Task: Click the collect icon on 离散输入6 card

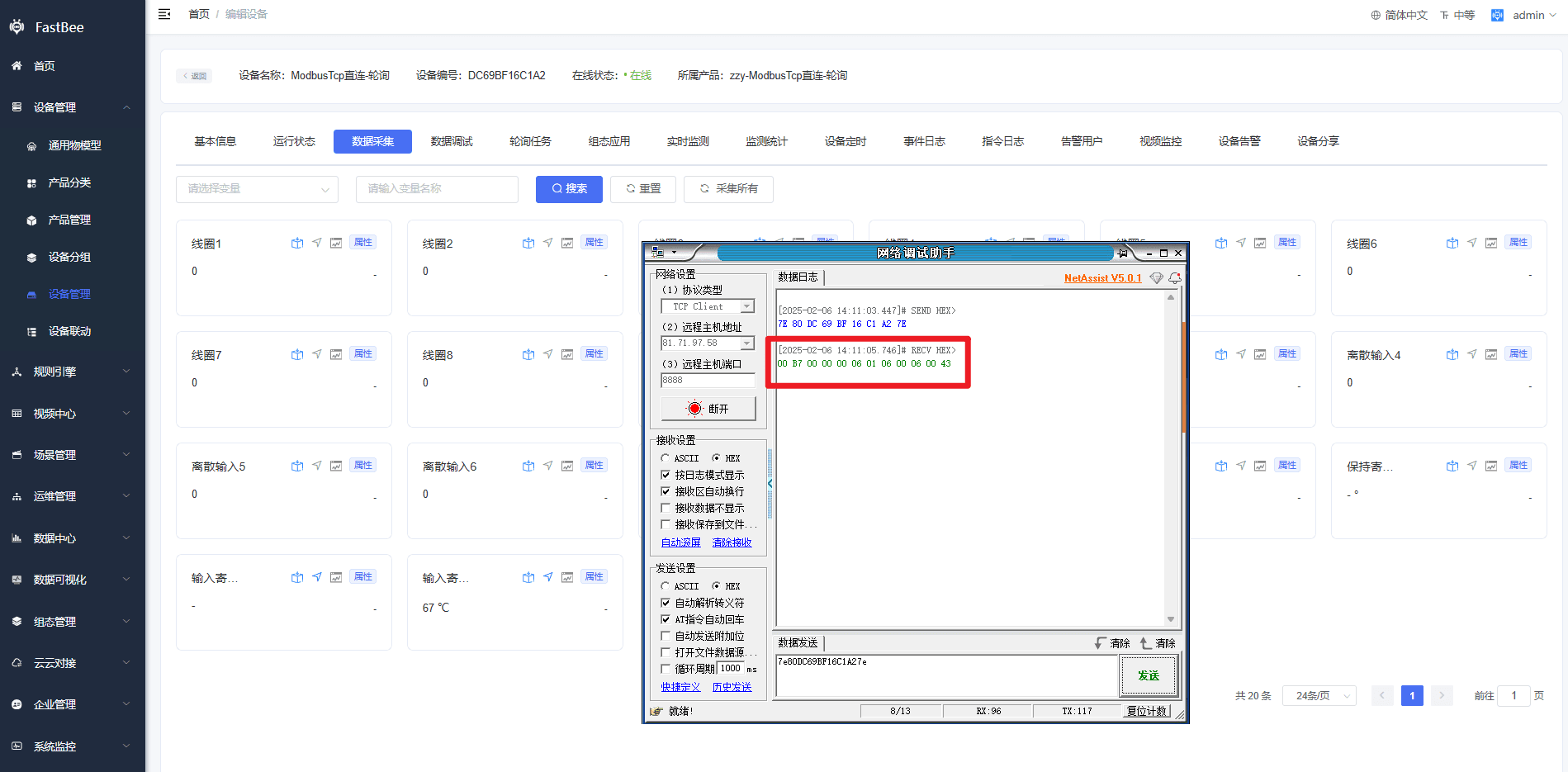Action: point(528,466)
